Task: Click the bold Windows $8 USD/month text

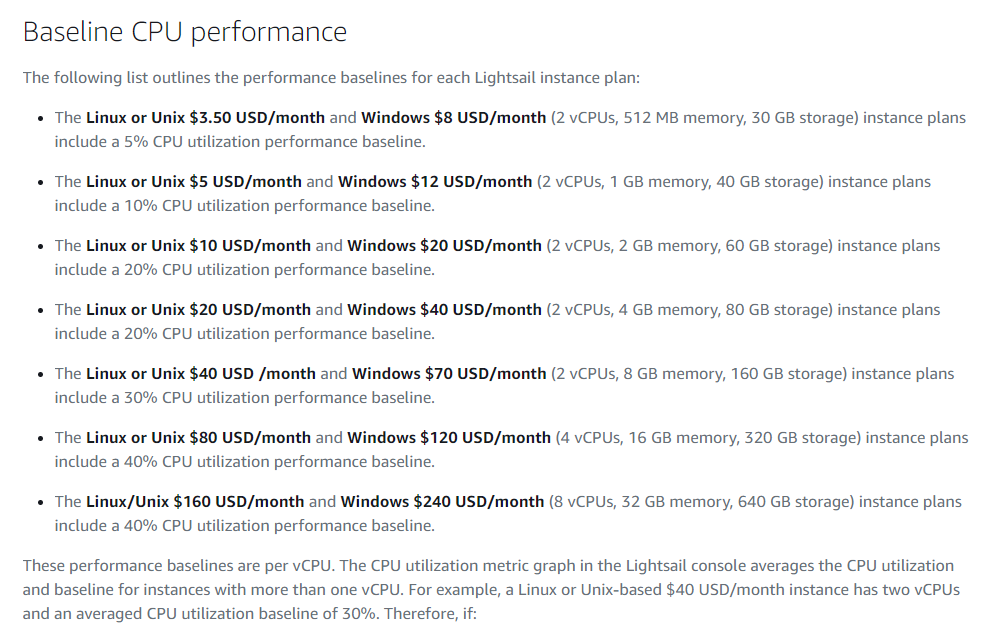Action: [453, 118]
